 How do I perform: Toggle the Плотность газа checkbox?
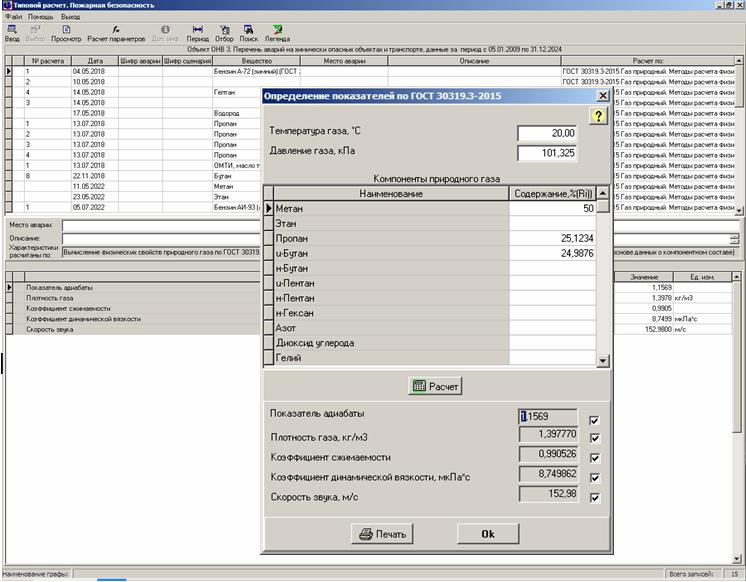pos(596,440)
